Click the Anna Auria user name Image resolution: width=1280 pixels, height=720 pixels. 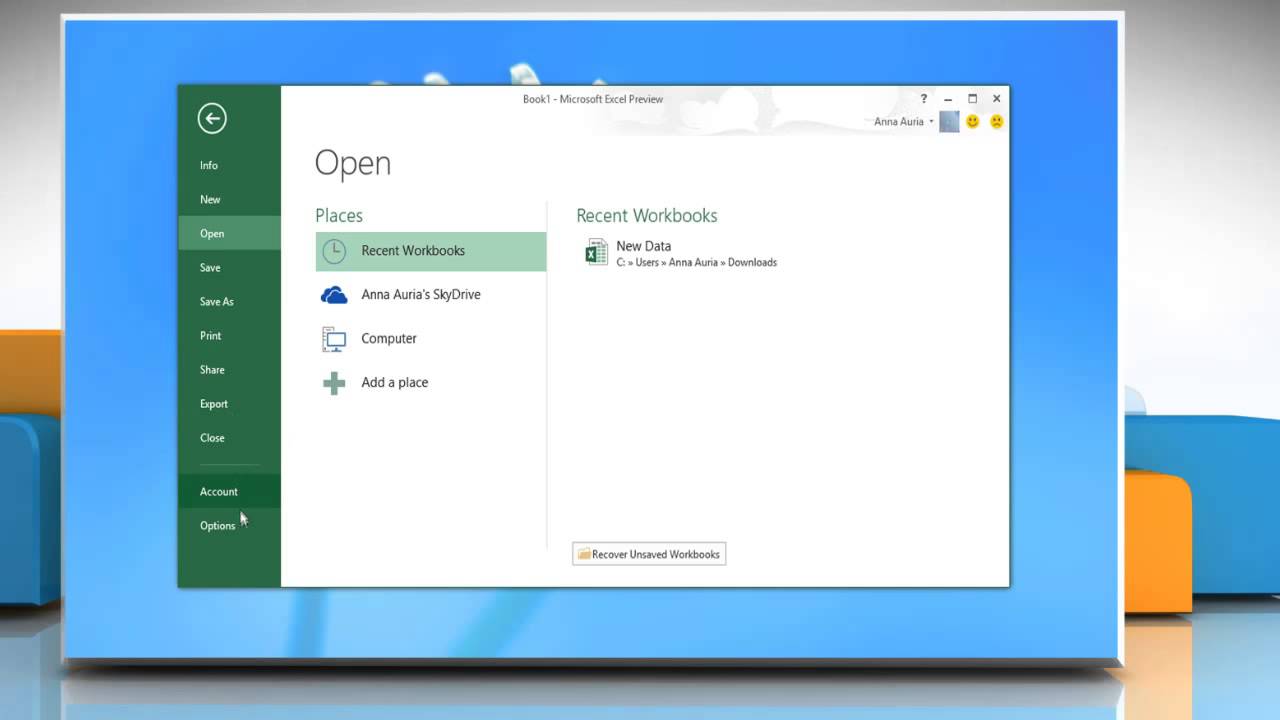point(899,122)
